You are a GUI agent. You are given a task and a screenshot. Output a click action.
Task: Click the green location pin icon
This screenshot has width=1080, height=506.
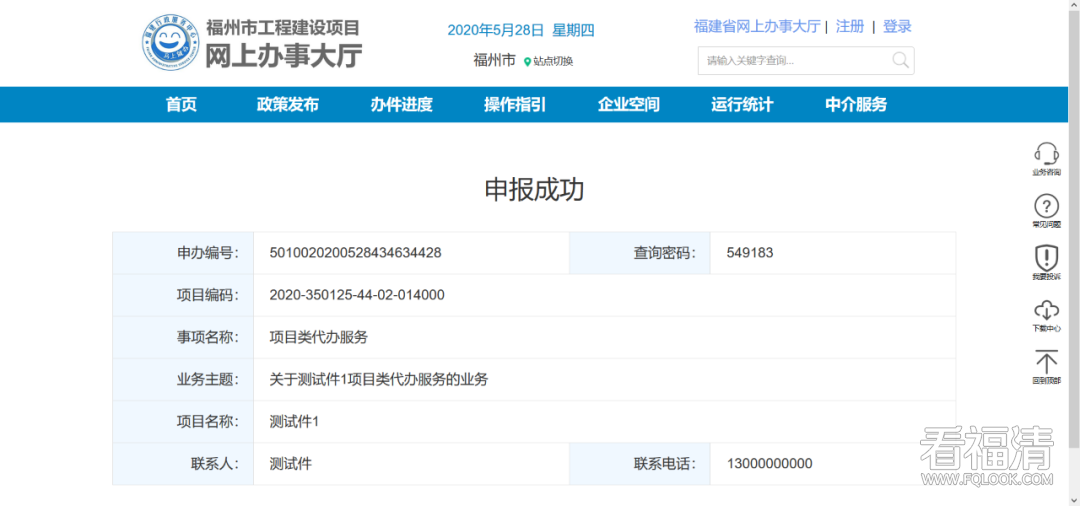click(527, 62)
